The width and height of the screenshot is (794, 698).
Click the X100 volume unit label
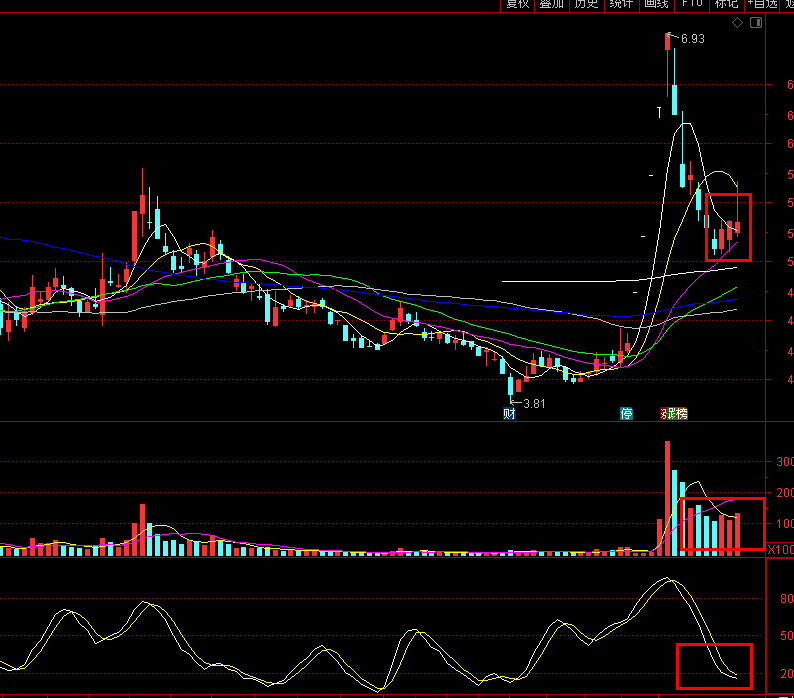780,550
